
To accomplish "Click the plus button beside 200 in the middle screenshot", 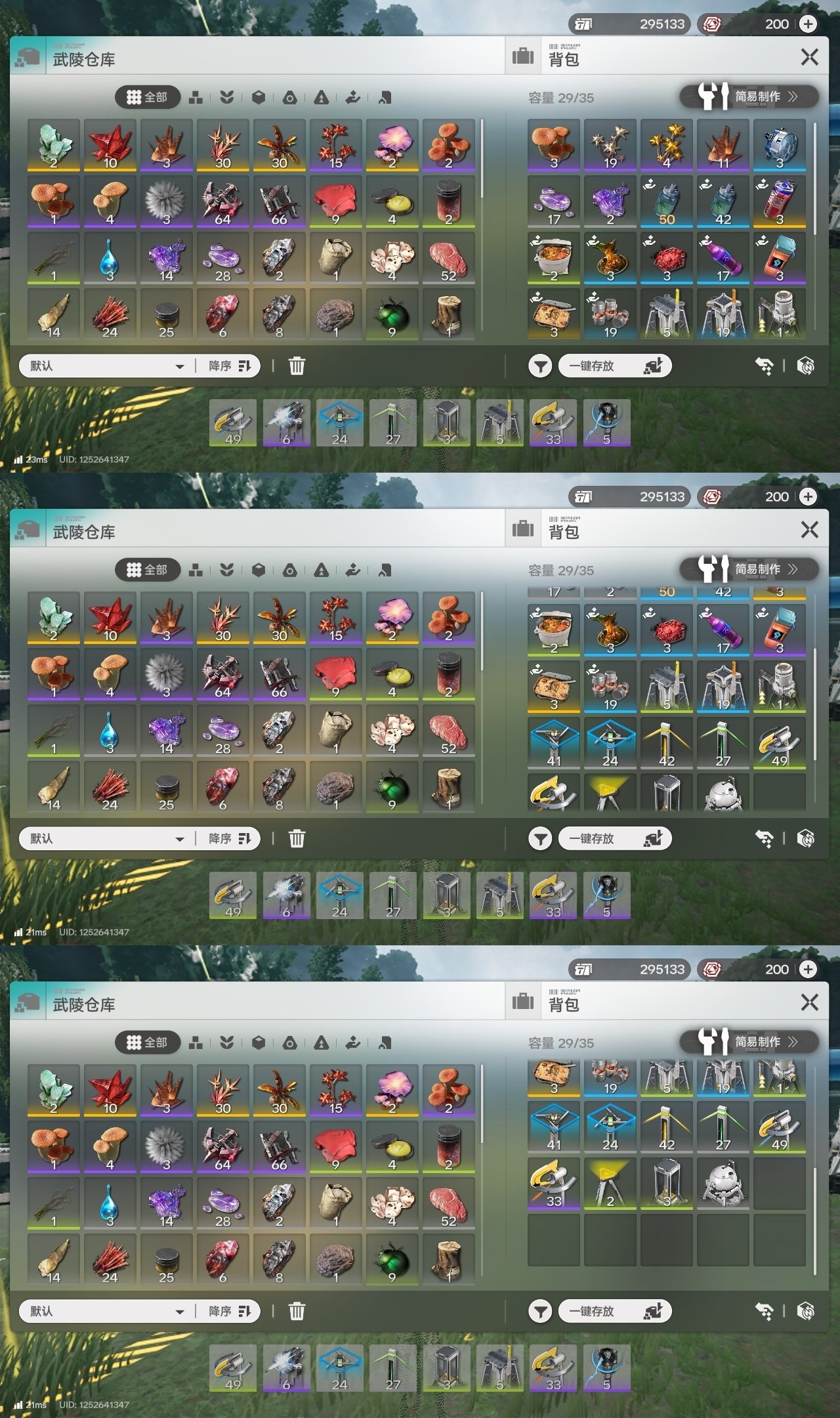I will click(808, 497).
